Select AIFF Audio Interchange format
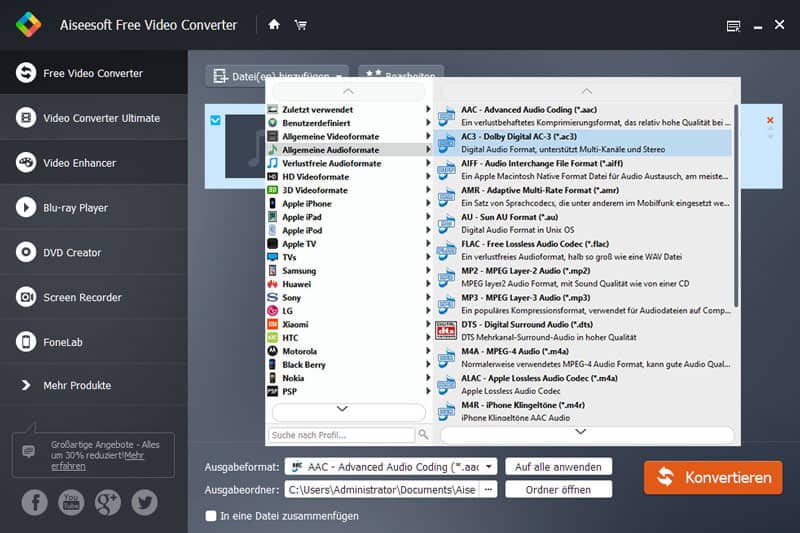This screenshot has width=800, height=533. coord(584,169)
